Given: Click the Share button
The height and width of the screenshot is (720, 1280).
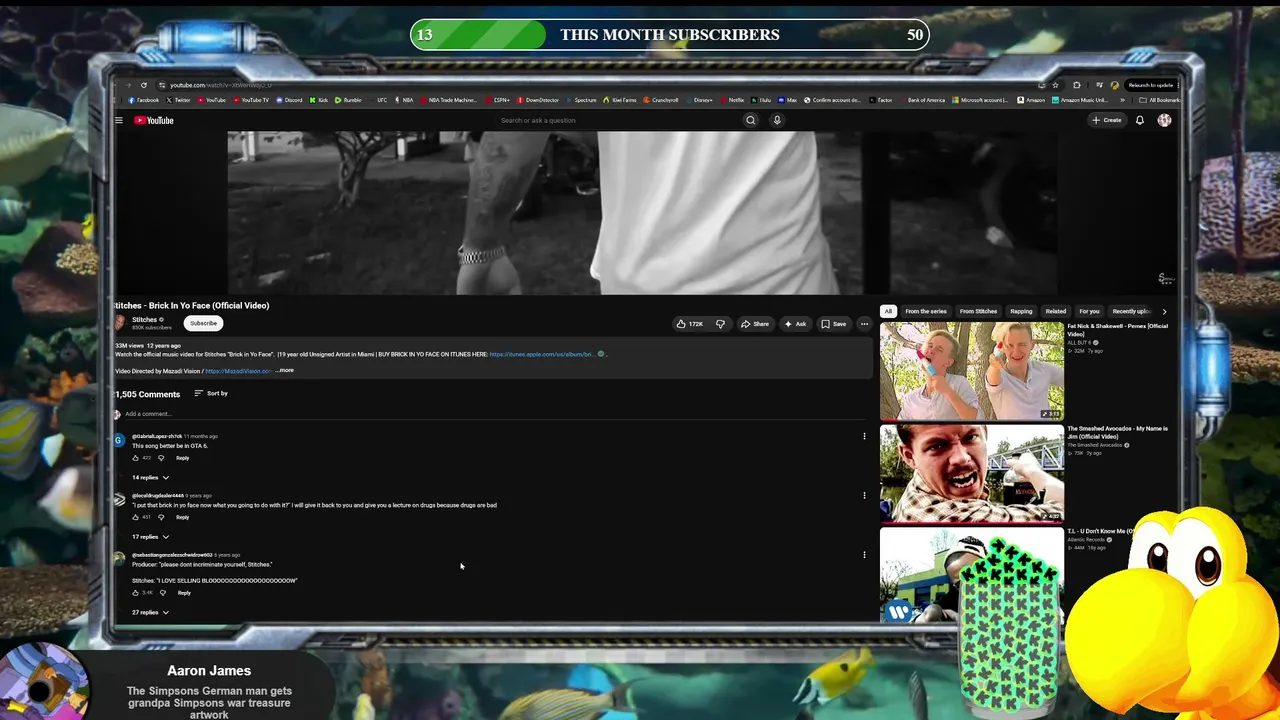Looking at the screenshot, I should pyautogui.click(x=755, y=324).
